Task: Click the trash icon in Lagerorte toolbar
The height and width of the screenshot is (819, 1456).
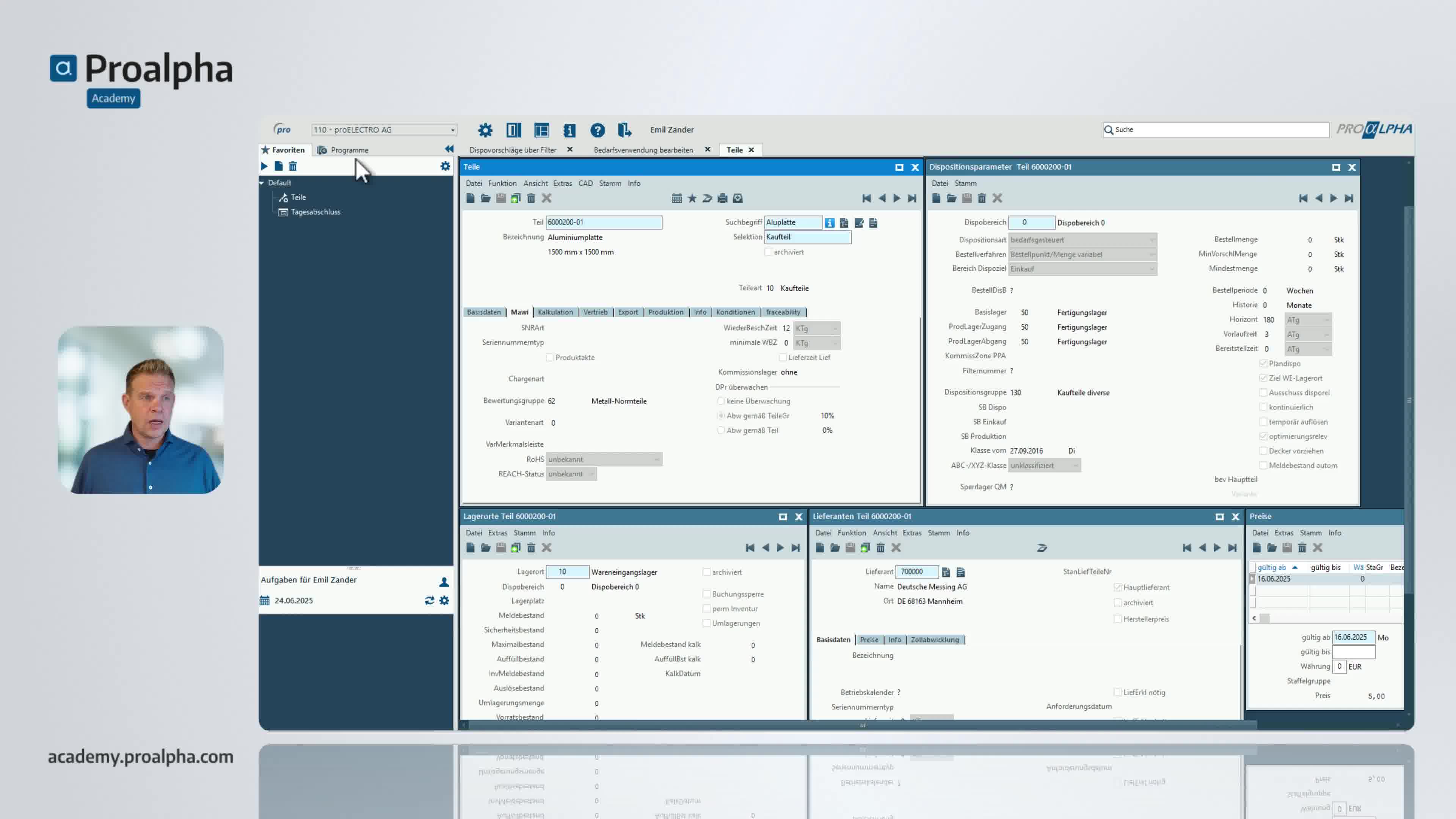Action: [531, 548]
